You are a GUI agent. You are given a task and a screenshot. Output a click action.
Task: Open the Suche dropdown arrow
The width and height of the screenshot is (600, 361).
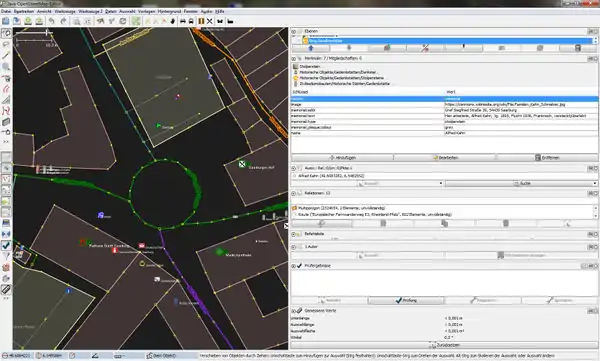point(595,184)
